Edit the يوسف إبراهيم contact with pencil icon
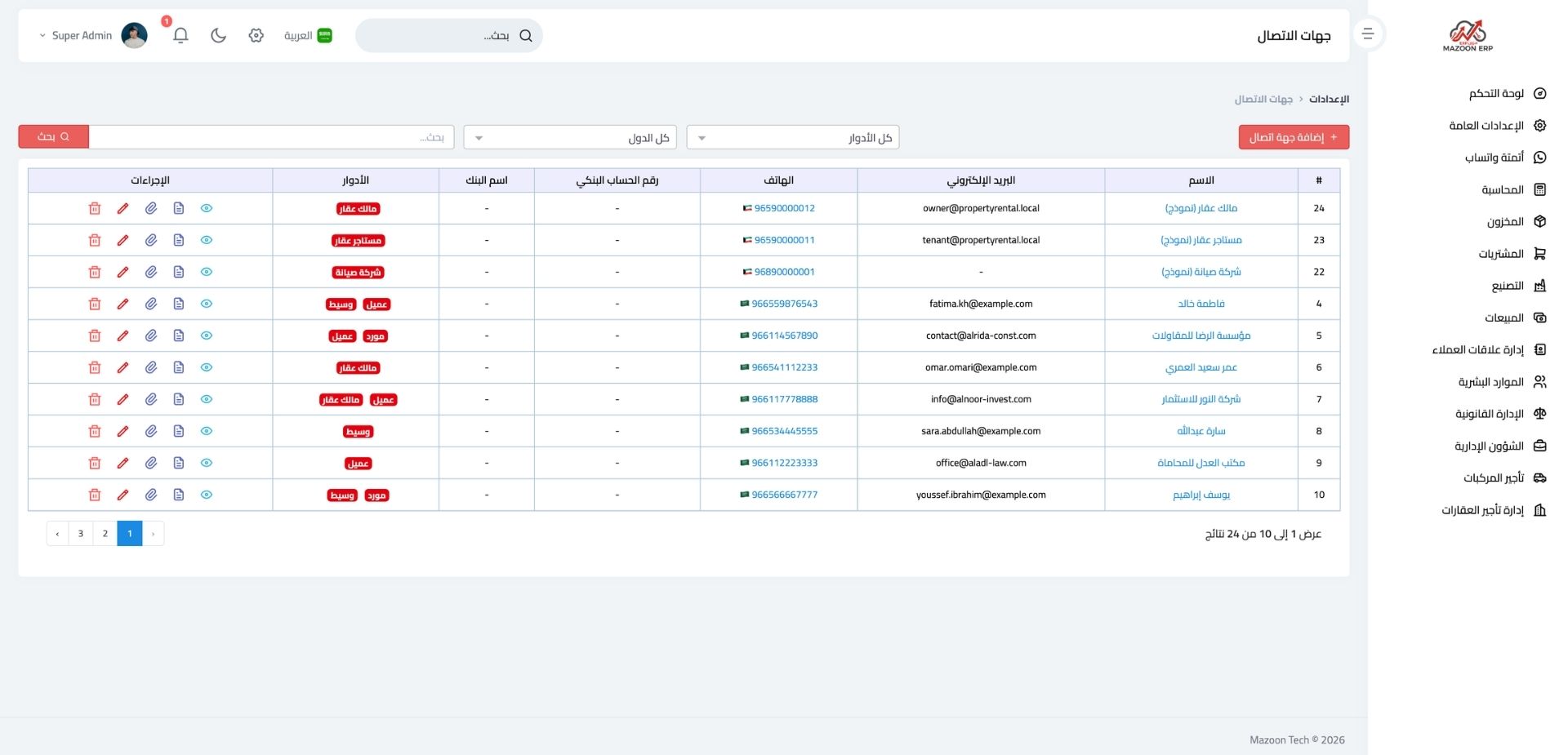Screen dimensions: 1568x755 (122, 495)
